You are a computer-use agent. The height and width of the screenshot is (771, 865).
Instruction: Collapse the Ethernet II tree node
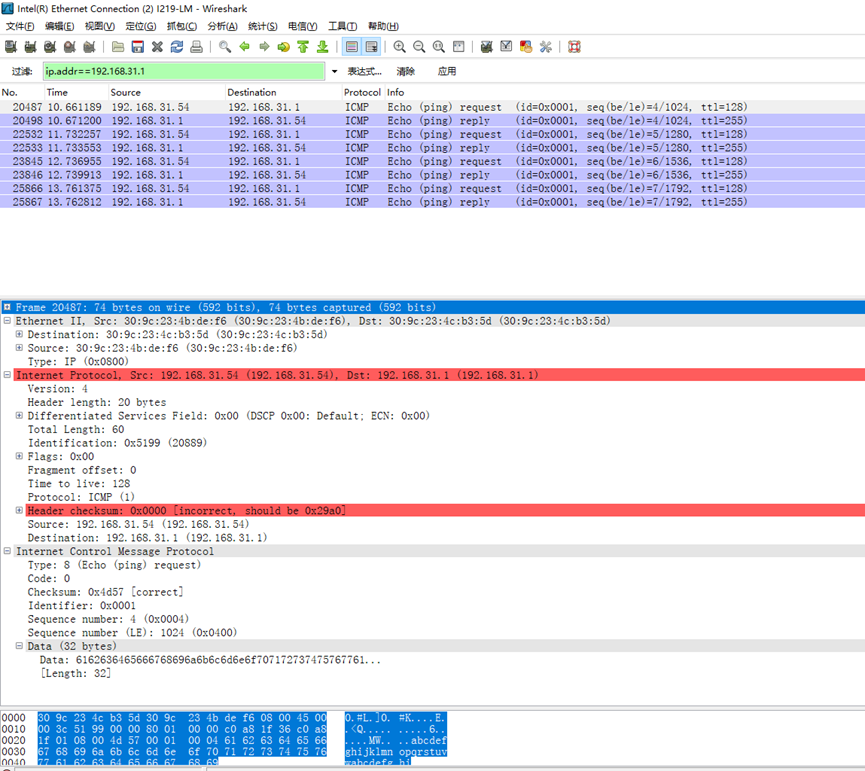pos(7,320)
